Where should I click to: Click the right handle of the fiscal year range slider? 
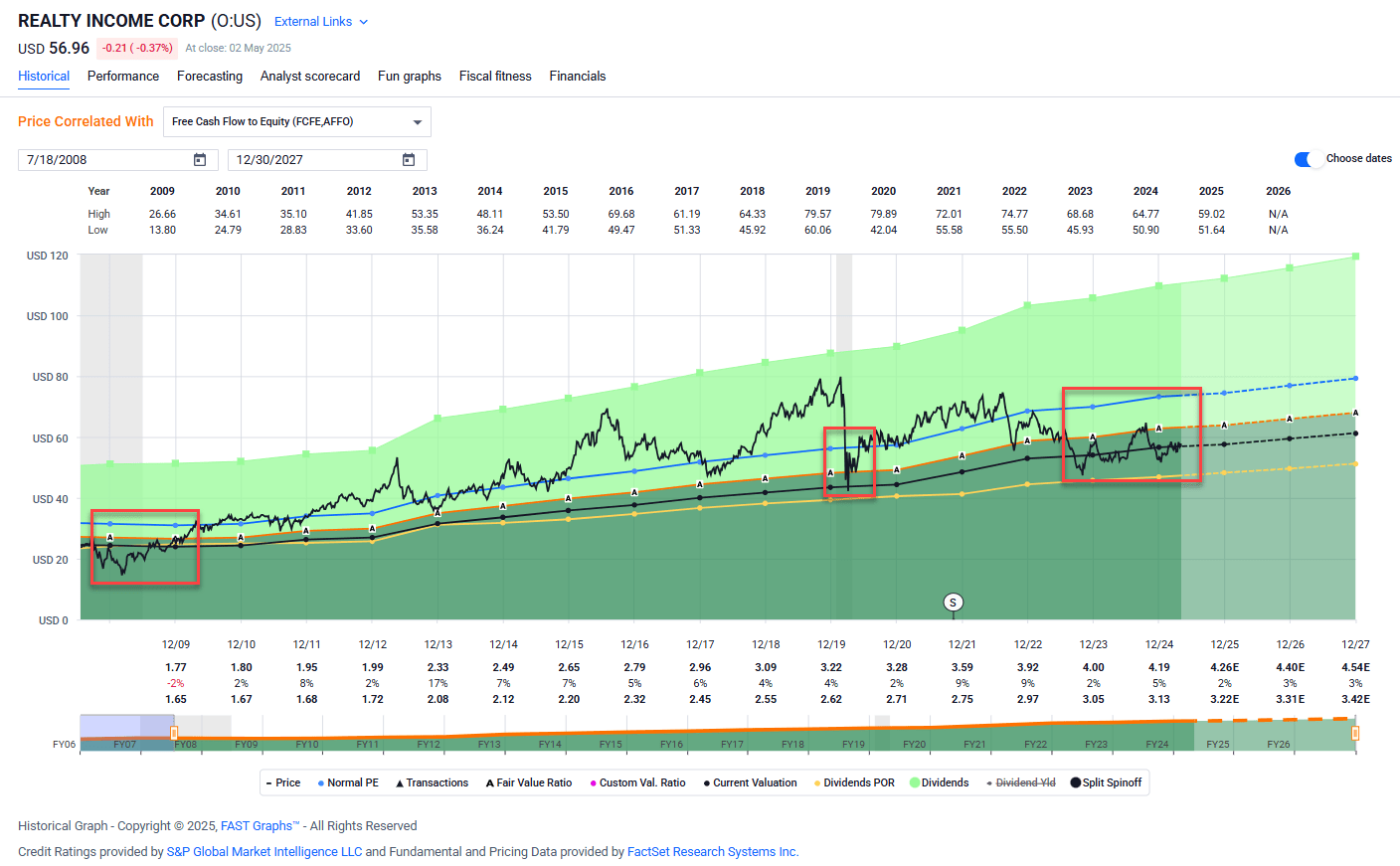point(1355,733)
